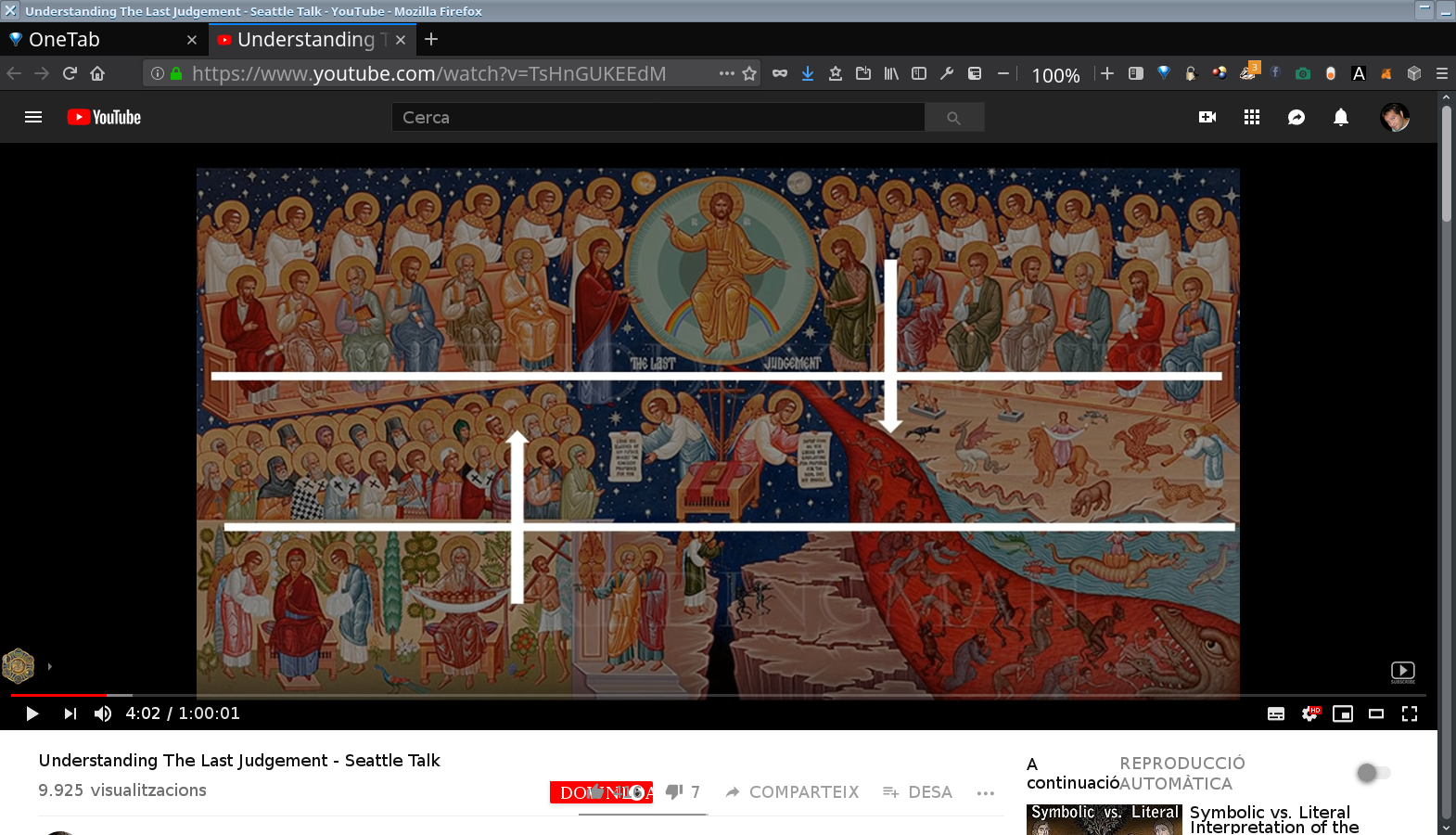Toggle reader view icon in toolbar

tap(1136, 73)
